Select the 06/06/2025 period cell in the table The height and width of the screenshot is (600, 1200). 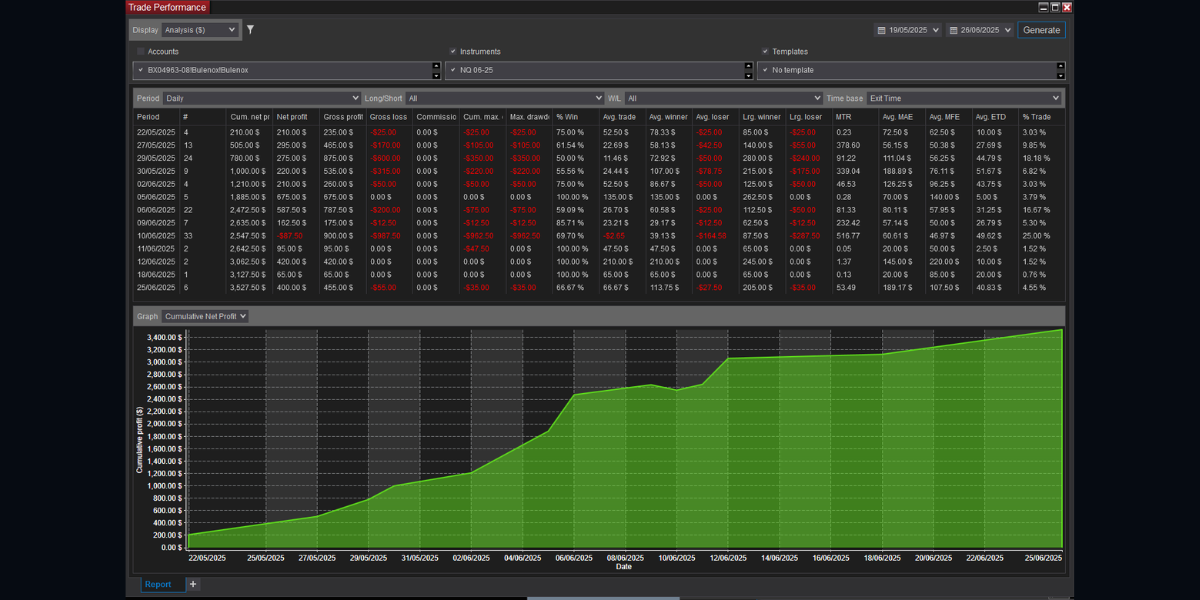click(x=157, y=210)
